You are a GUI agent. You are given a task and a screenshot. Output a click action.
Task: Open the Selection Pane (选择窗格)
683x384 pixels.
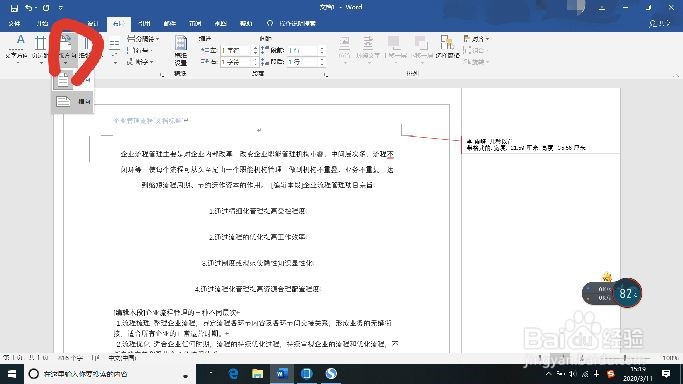447,48
